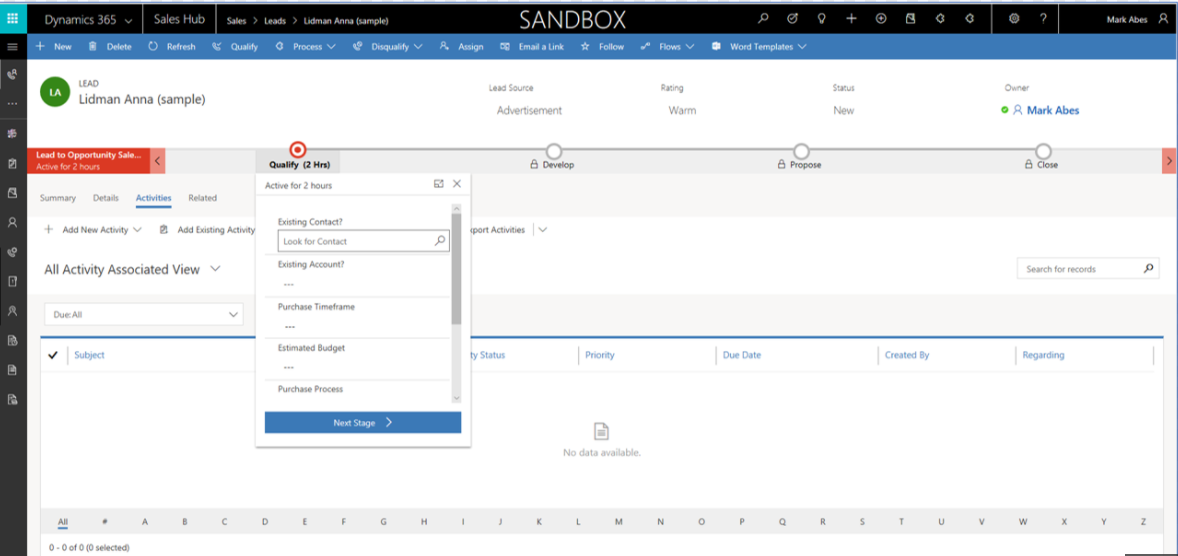Click the Refresh command
Image resolution: width=1178 pixels, height=556 pixels.
[171, 47]
